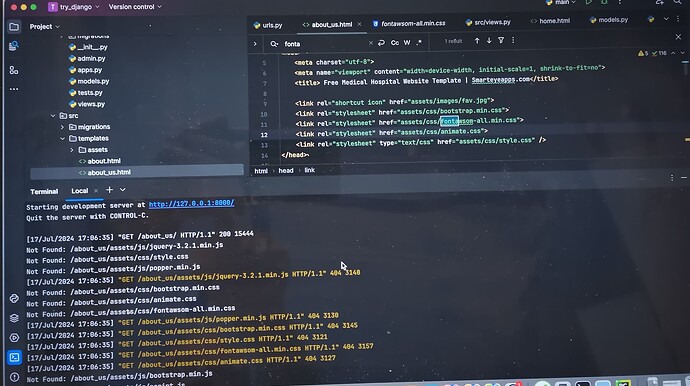Open the Services play-circle icon in sidebar
The image size is (690, 386).
(14, 338)
